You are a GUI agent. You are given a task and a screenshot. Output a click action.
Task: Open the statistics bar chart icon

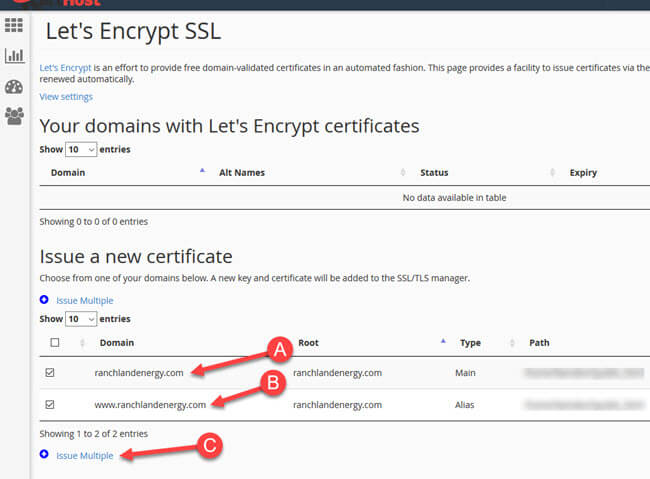[15, 55]
